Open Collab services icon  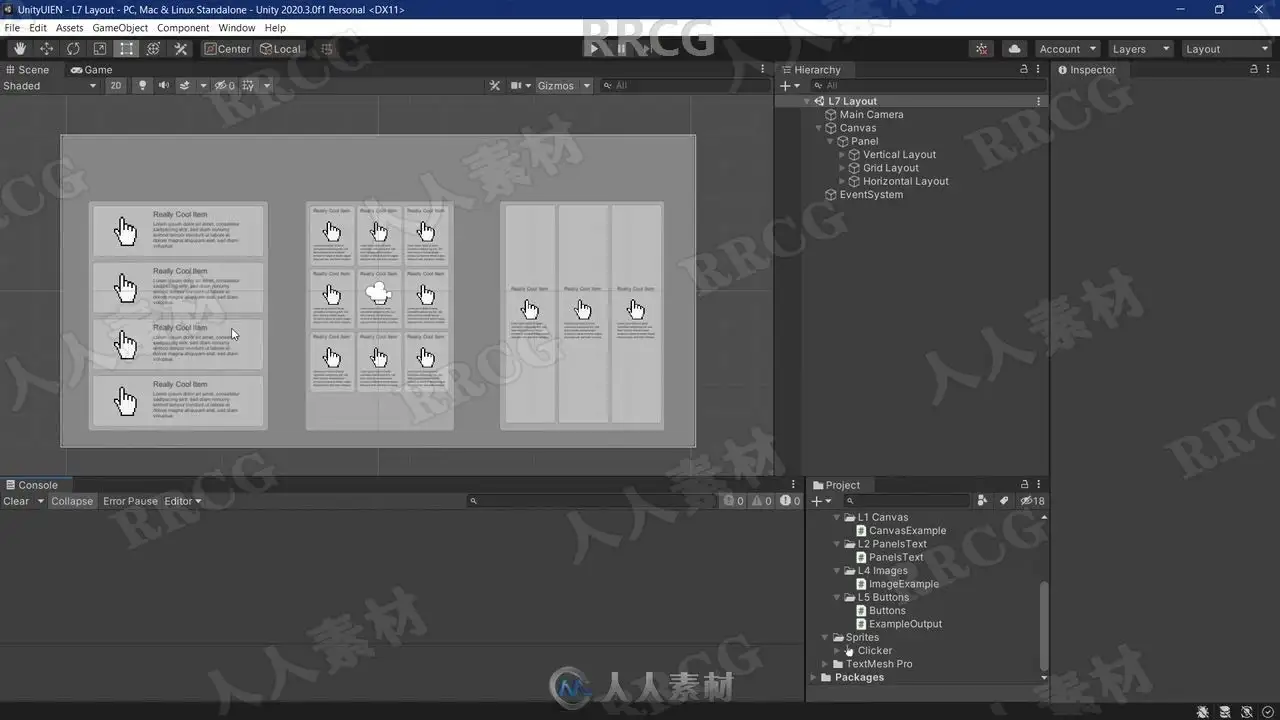click(x=982, y=49)
